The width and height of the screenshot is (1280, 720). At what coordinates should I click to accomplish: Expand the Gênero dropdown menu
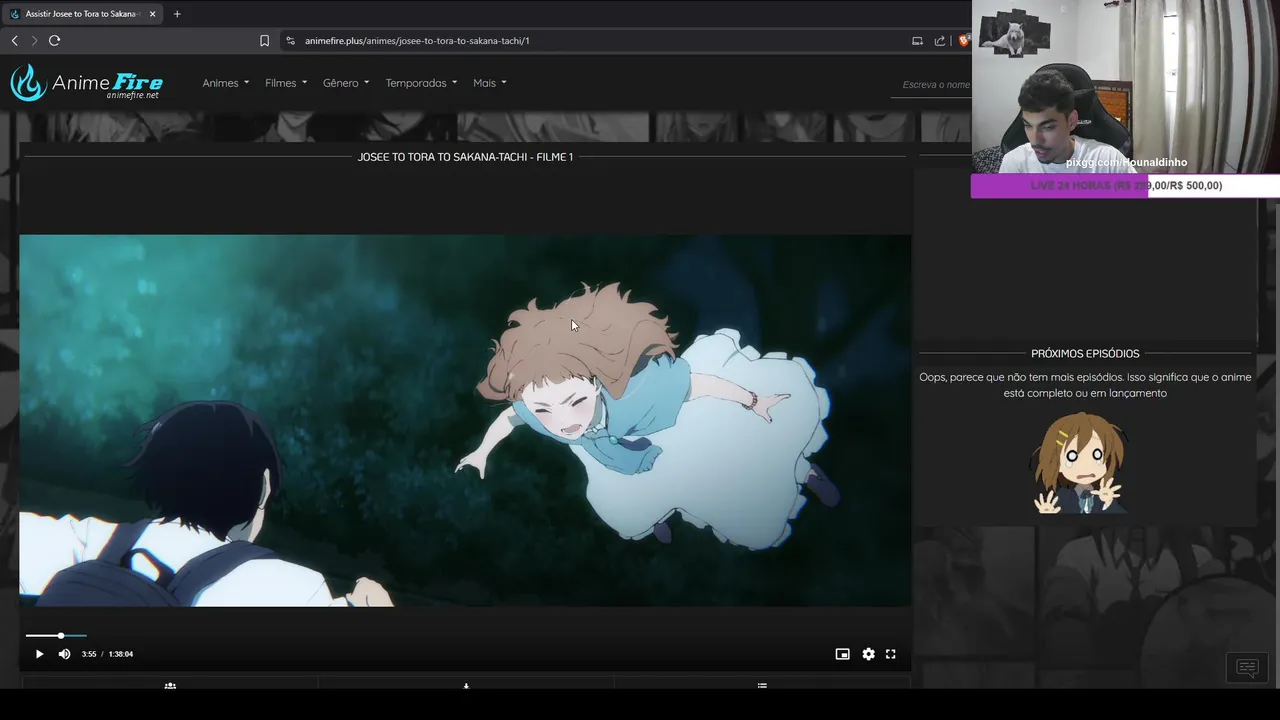(x=346, y=83)
